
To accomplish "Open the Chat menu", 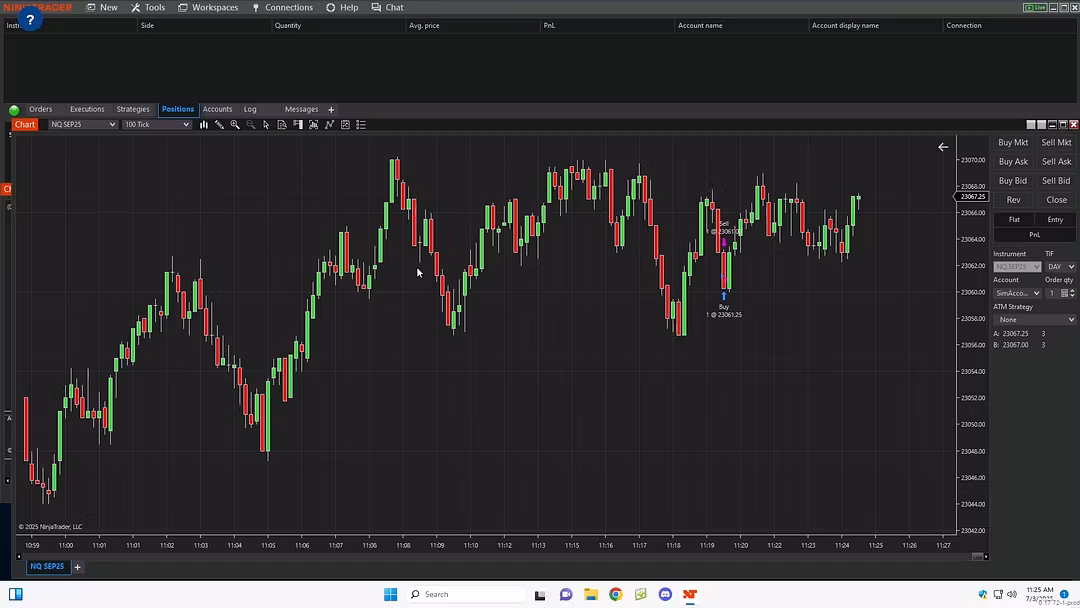I will [x=387, y=8].
